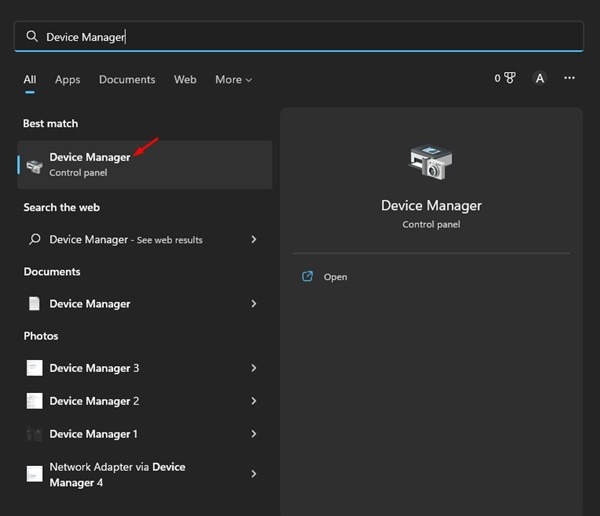Expand the More filters dropdown
The width and height of the screenshot is (600, 516).
233,80
